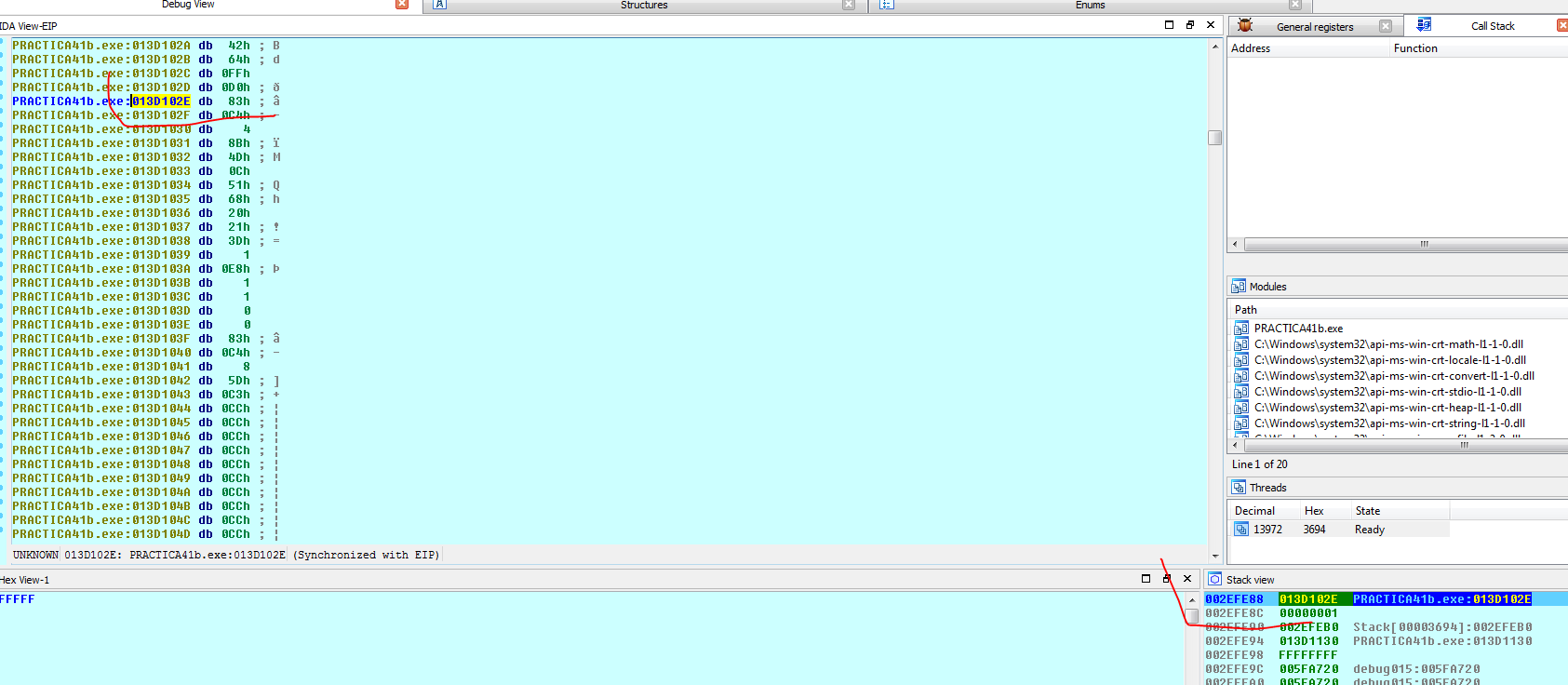This screenshot has width=1568, height=685.
Task: Click the Stack view panel icon
Action: point(1215,580)
